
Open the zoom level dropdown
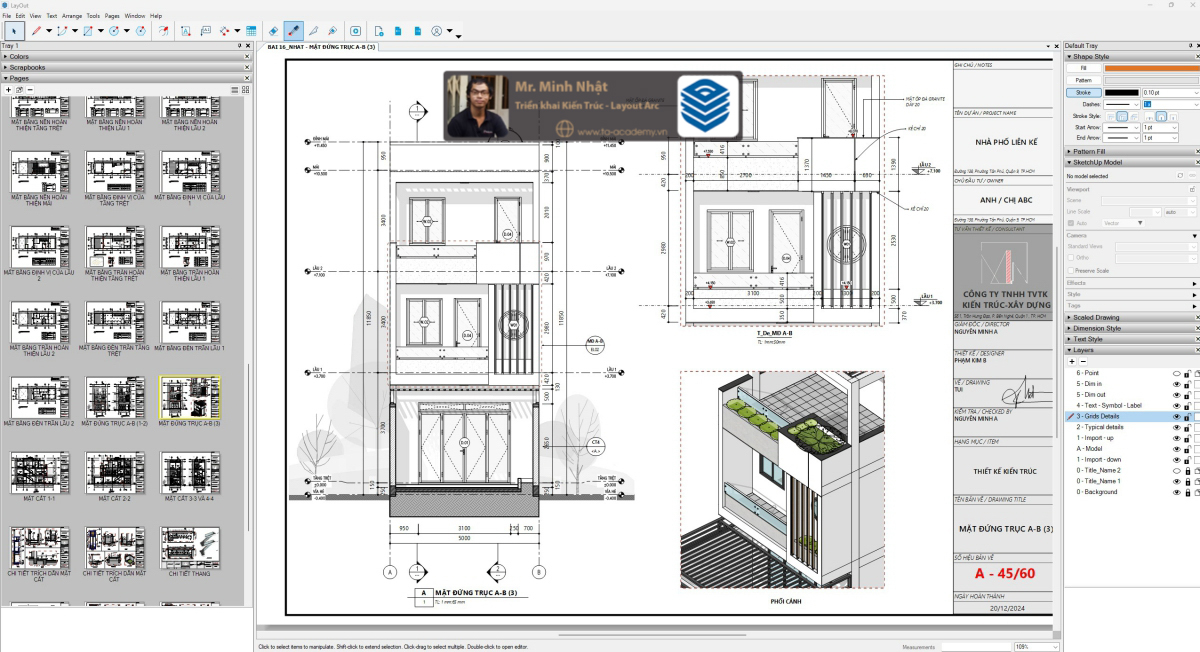[x=1056, y=647]
